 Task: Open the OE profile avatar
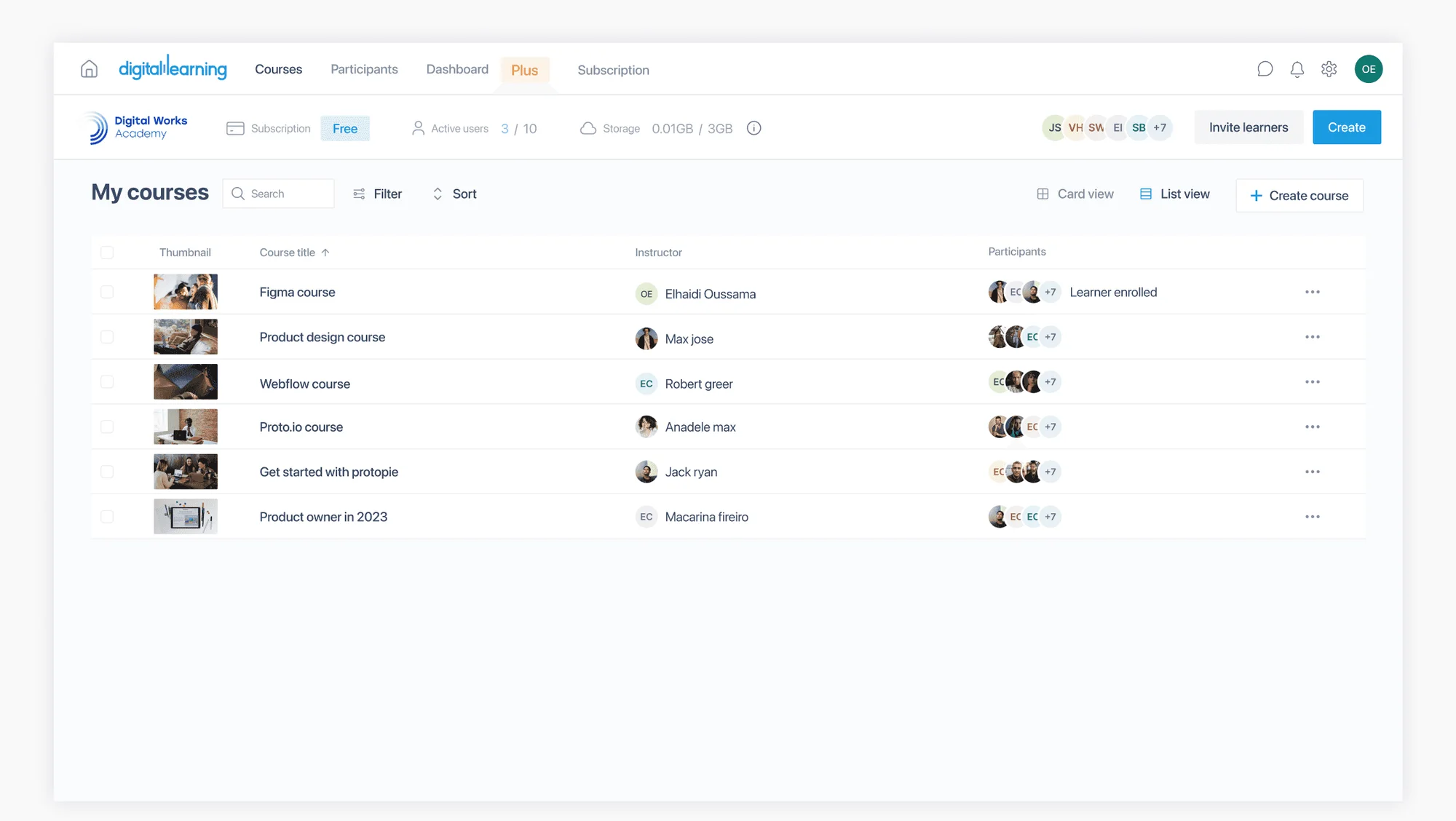point(1369,69)
